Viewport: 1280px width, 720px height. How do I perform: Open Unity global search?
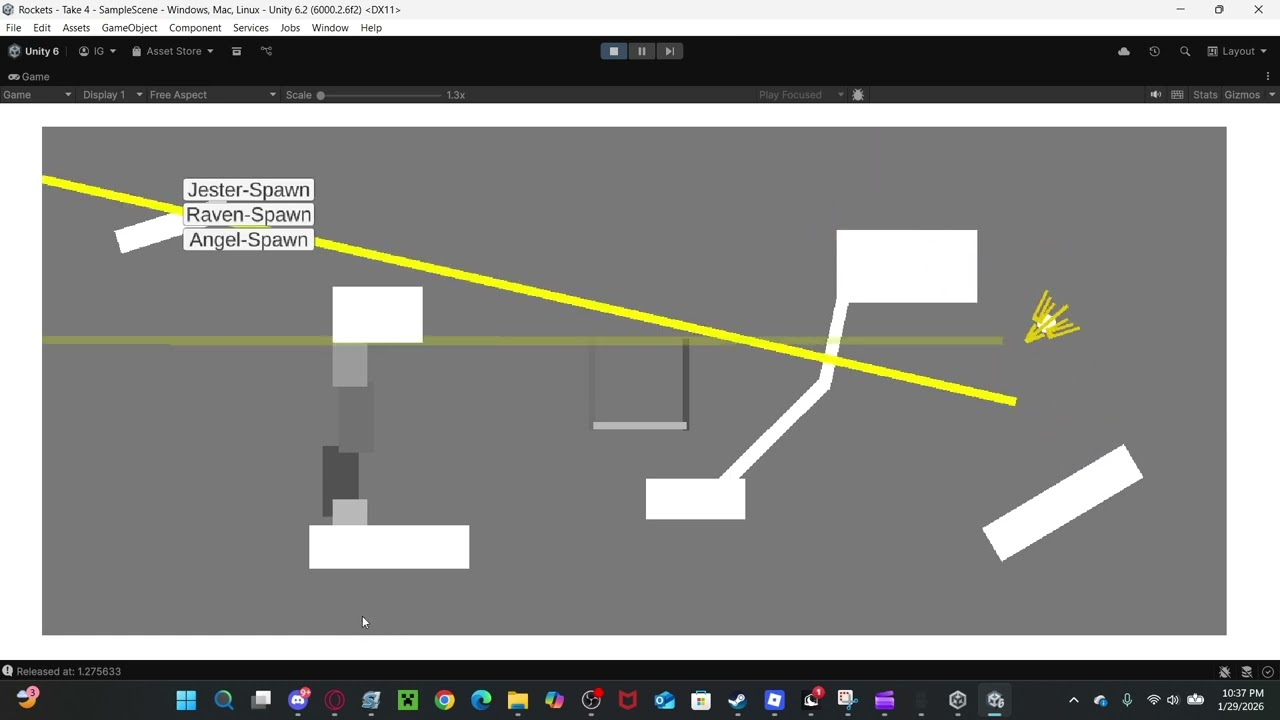[1185, 51]
